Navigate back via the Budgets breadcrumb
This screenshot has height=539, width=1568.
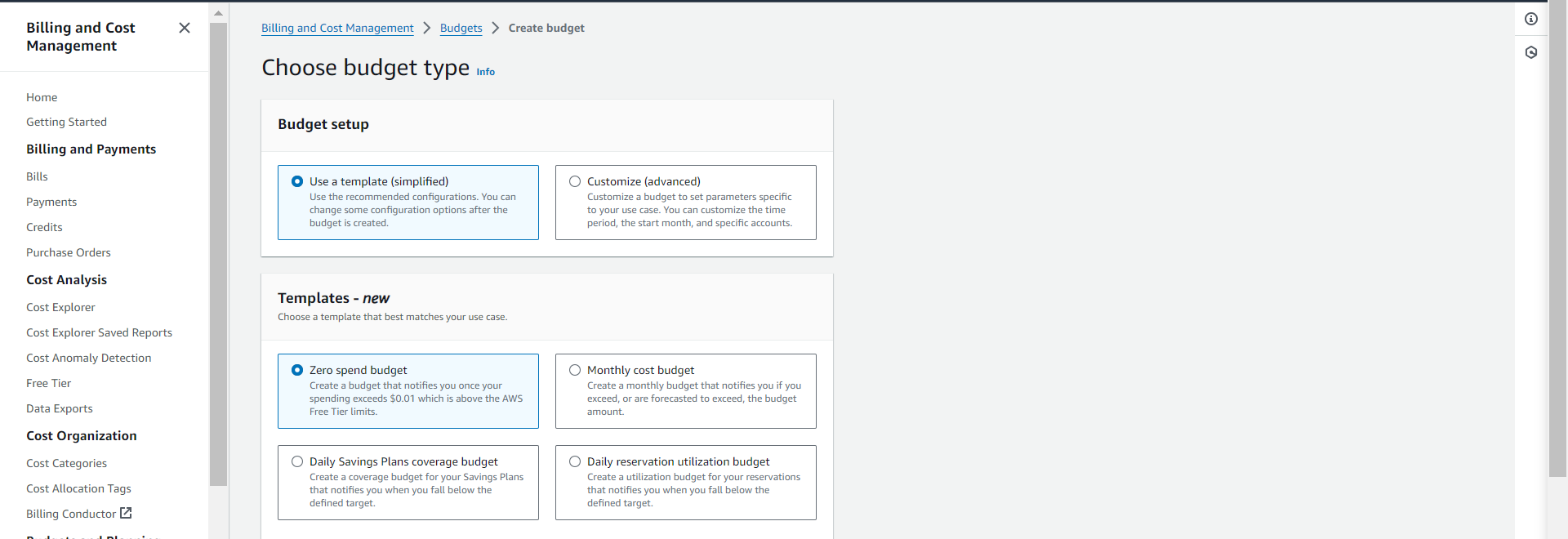[461, 27]
